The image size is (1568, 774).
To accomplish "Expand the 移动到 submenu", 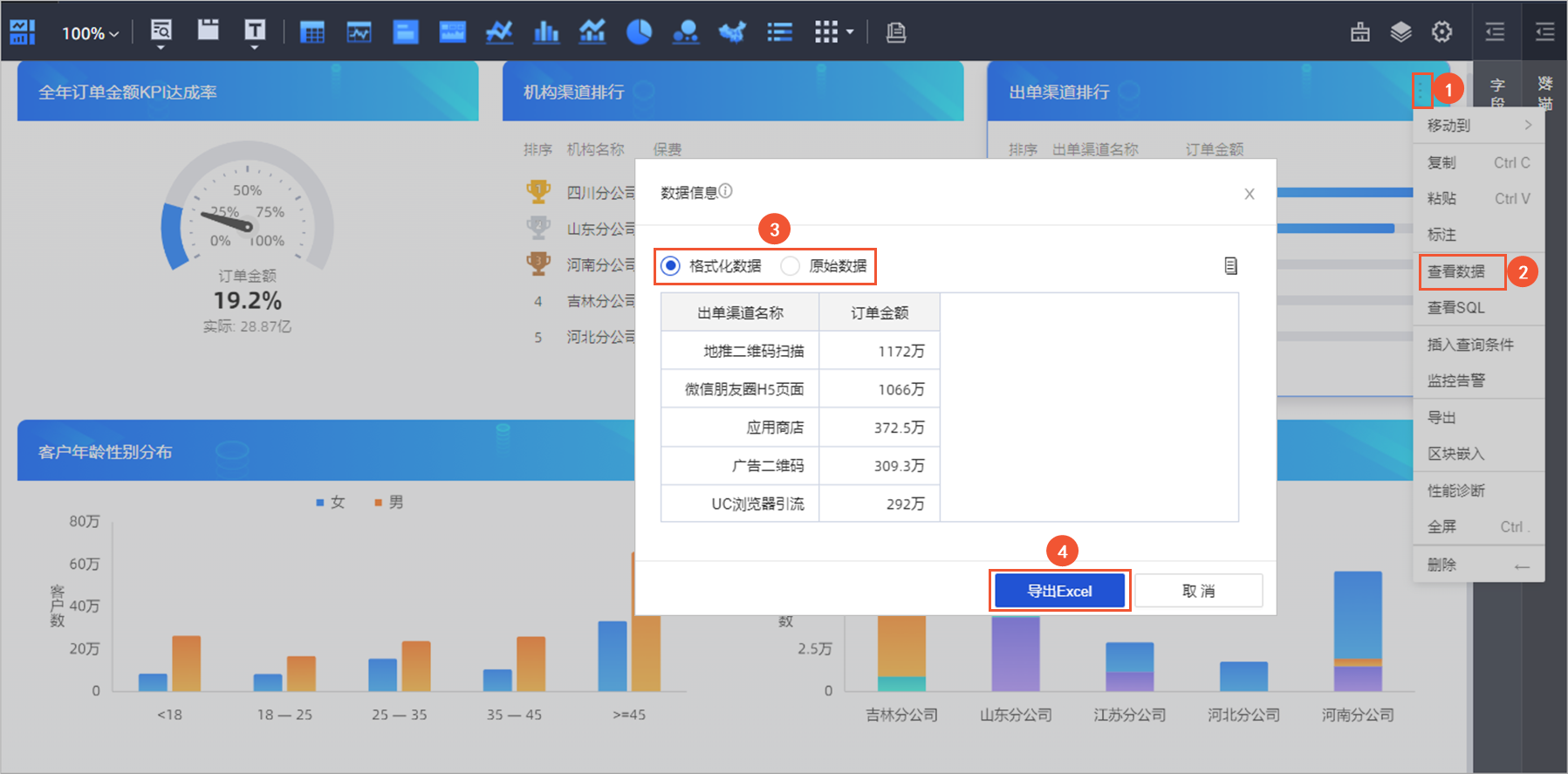I will tap(1479, 126).
